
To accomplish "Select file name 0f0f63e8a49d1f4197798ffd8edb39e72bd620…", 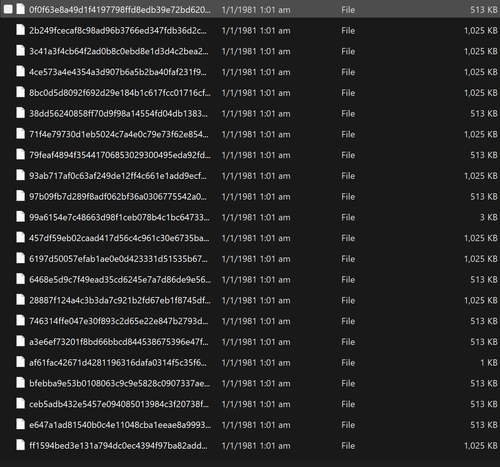I will (x=120, y=10).
